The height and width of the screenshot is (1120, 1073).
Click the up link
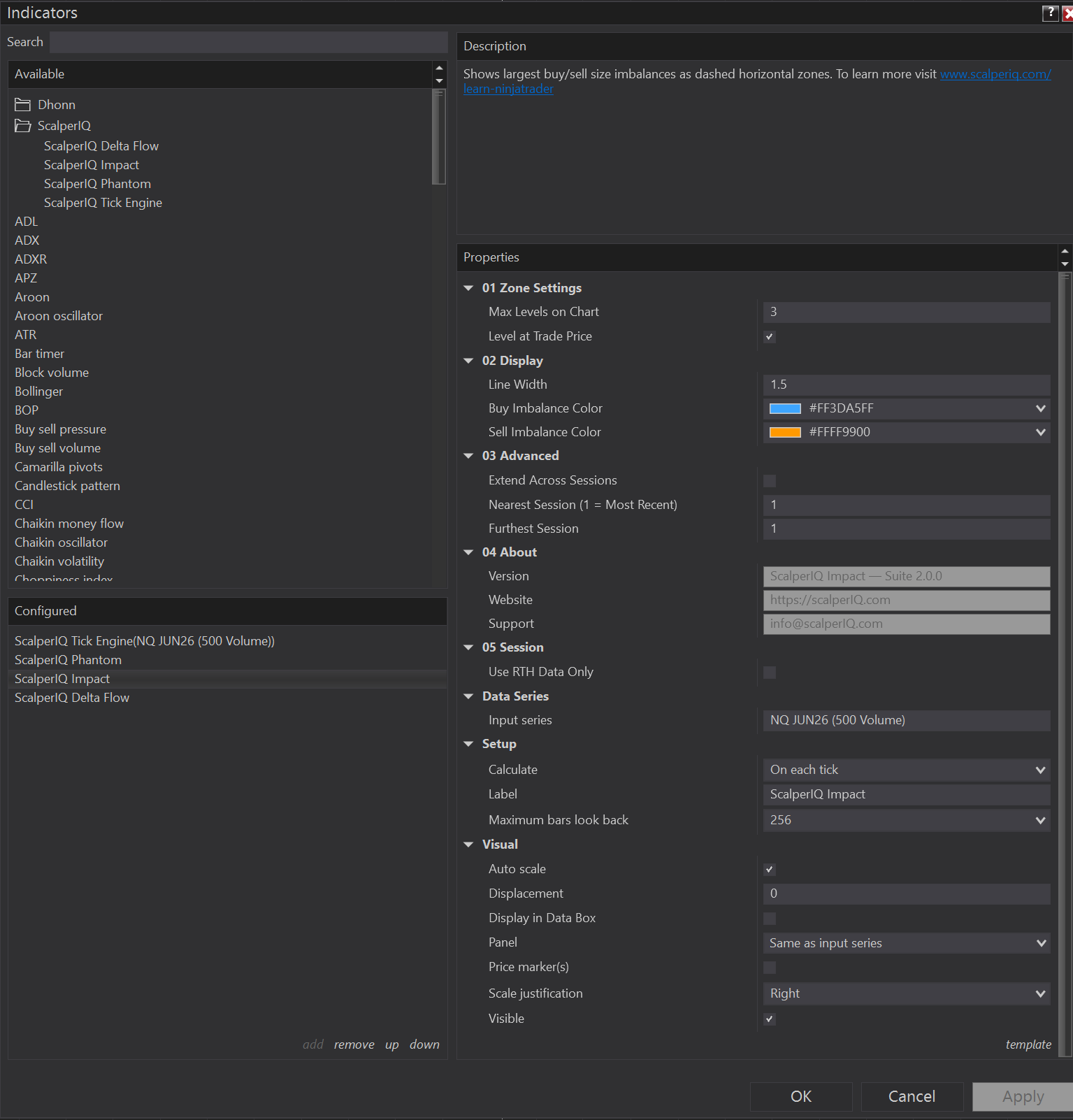click(x=392, y=1045)
